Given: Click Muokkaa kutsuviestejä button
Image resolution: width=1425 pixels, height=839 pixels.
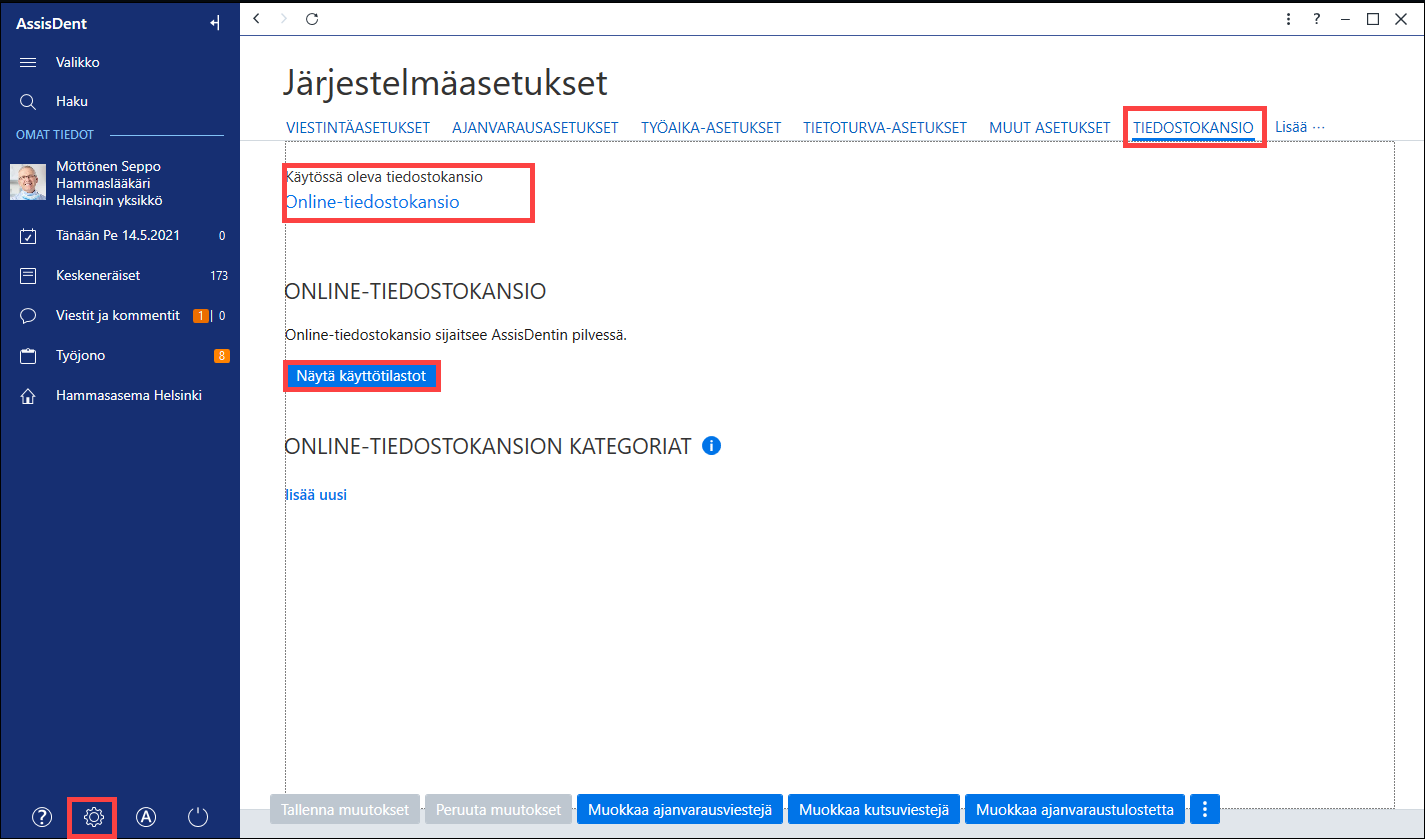Looking at the screenshot, I should [x=875, y=809].
